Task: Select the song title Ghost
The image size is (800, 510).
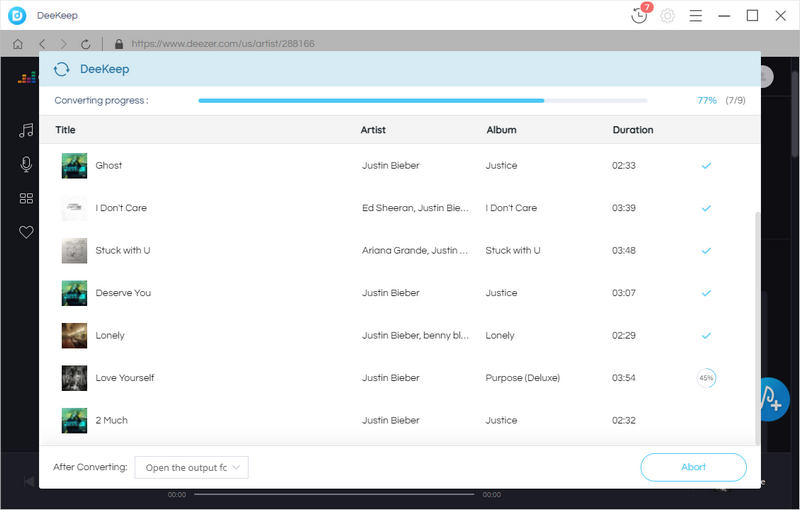Action: coord(109,165)
